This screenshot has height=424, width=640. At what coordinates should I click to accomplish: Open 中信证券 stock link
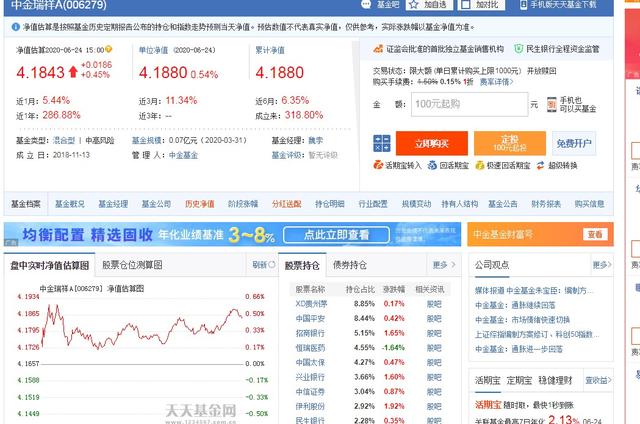tap(310, 392)
